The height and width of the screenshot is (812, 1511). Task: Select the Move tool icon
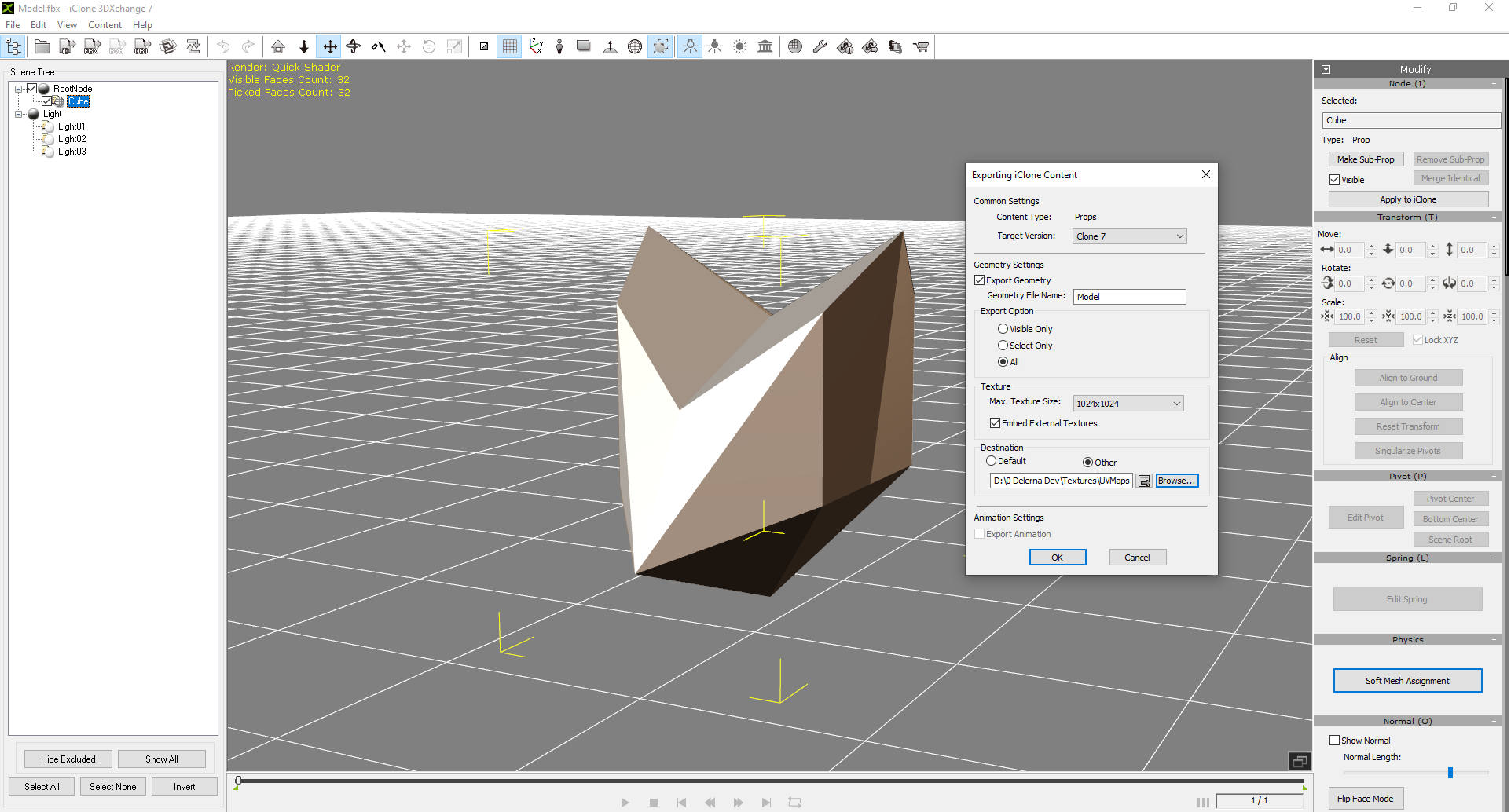329,47
